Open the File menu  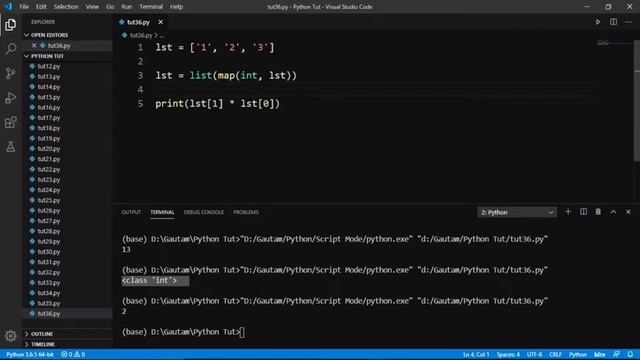pyautogui.click(x=24, y=7)
